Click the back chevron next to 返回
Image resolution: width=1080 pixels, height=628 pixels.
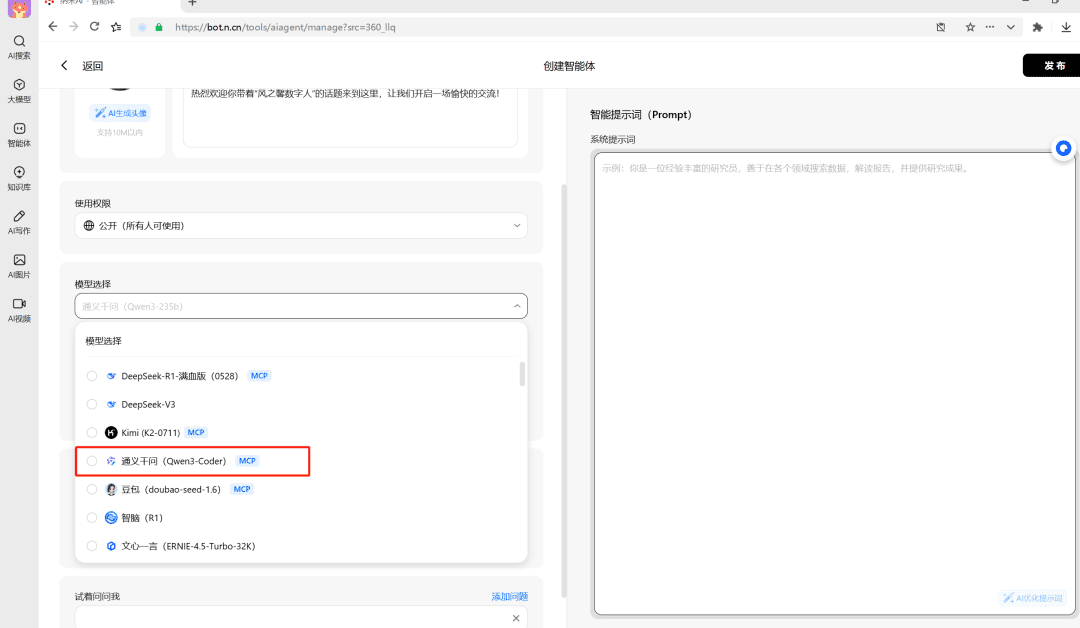(x=64, y=65)
